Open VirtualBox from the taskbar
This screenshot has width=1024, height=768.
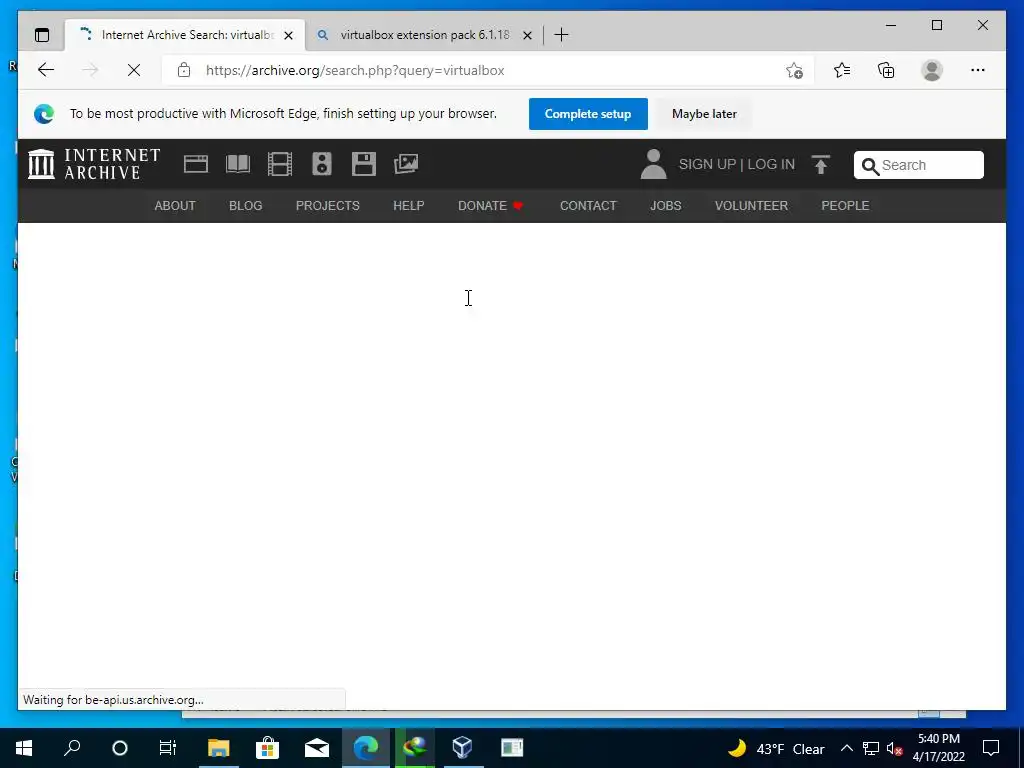[x=462, y=748]
